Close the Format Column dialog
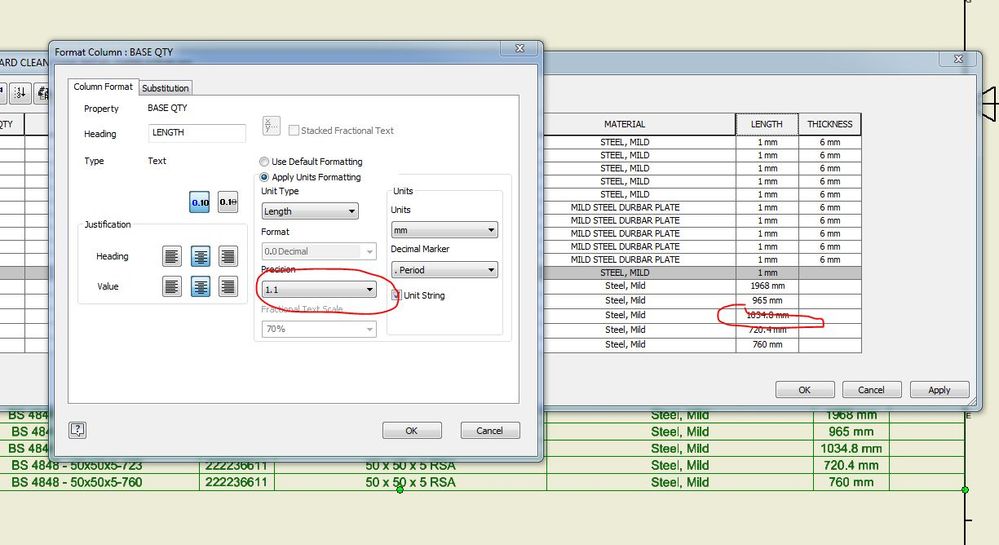999x545 pixels. (x=520, y=48)
